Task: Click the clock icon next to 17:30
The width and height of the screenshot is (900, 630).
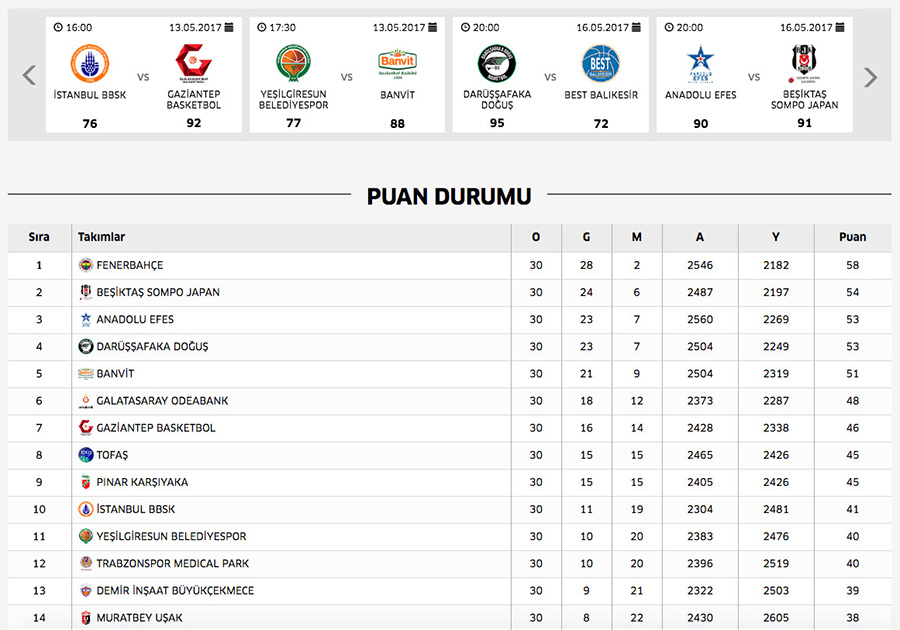Action: [x=262, y=27]
